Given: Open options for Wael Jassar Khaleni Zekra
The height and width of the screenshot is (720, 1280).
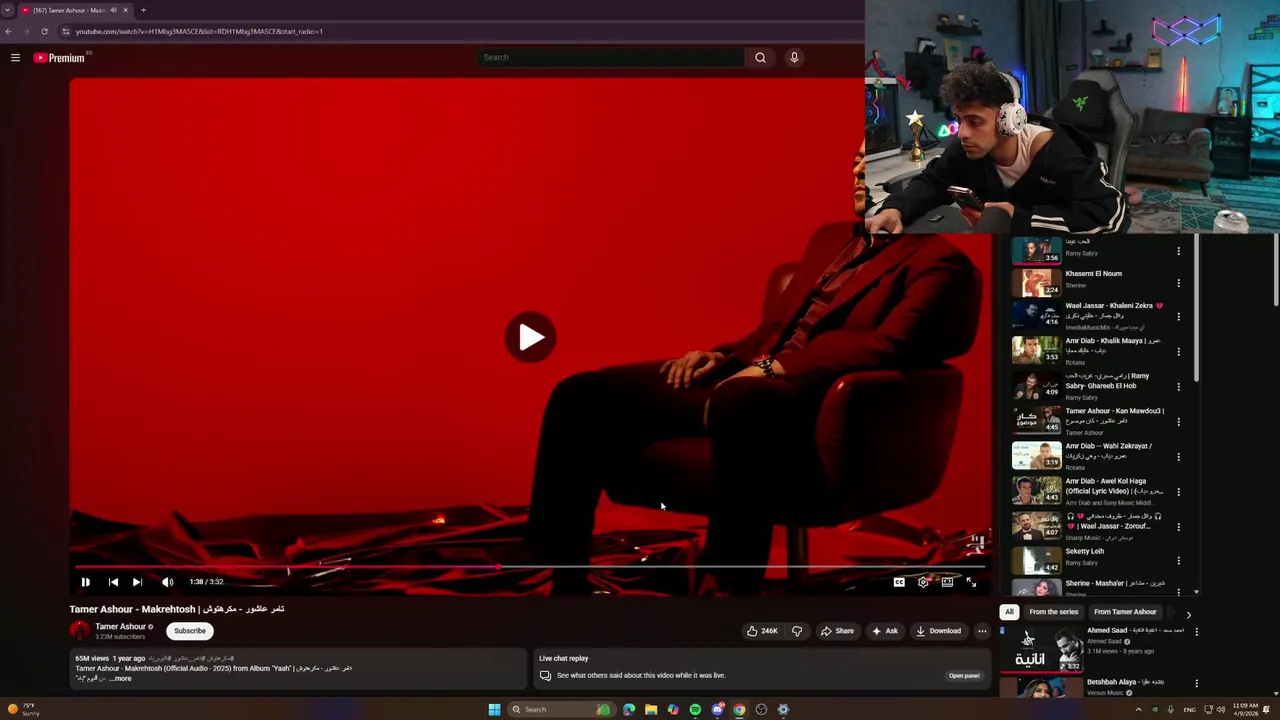Looking at the screenshot, I should 1179,317.
